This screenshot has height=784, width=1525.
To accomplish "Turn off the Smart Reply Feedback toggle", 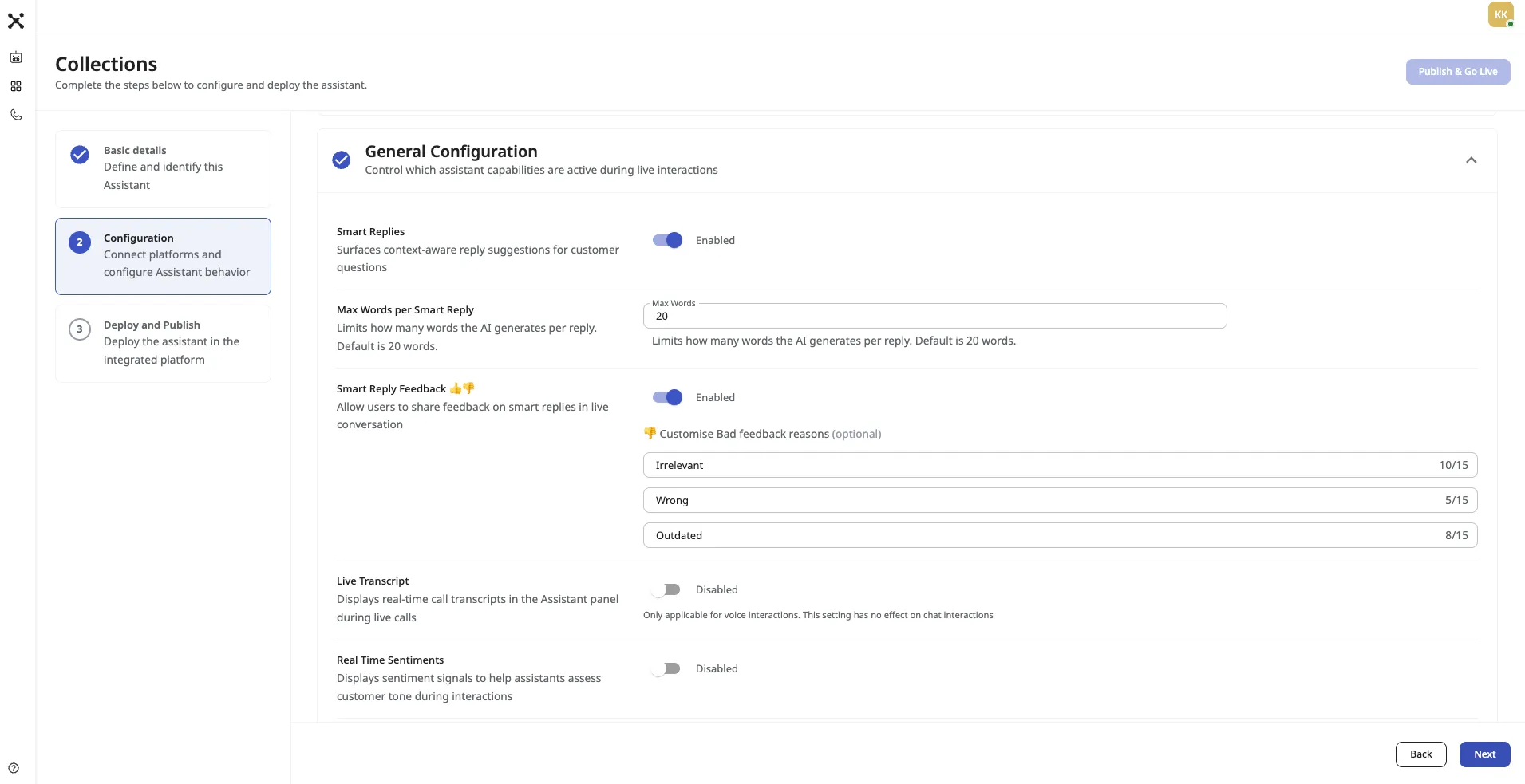I will click(667, 397).
